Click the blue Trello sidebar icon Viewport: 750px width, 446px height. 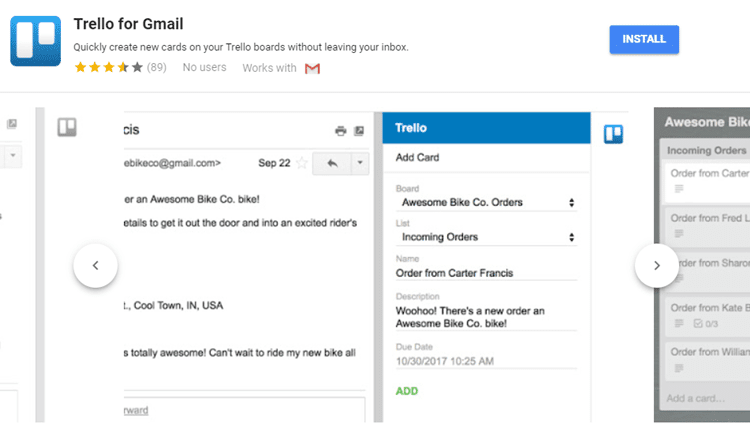[x=613, y=134]
